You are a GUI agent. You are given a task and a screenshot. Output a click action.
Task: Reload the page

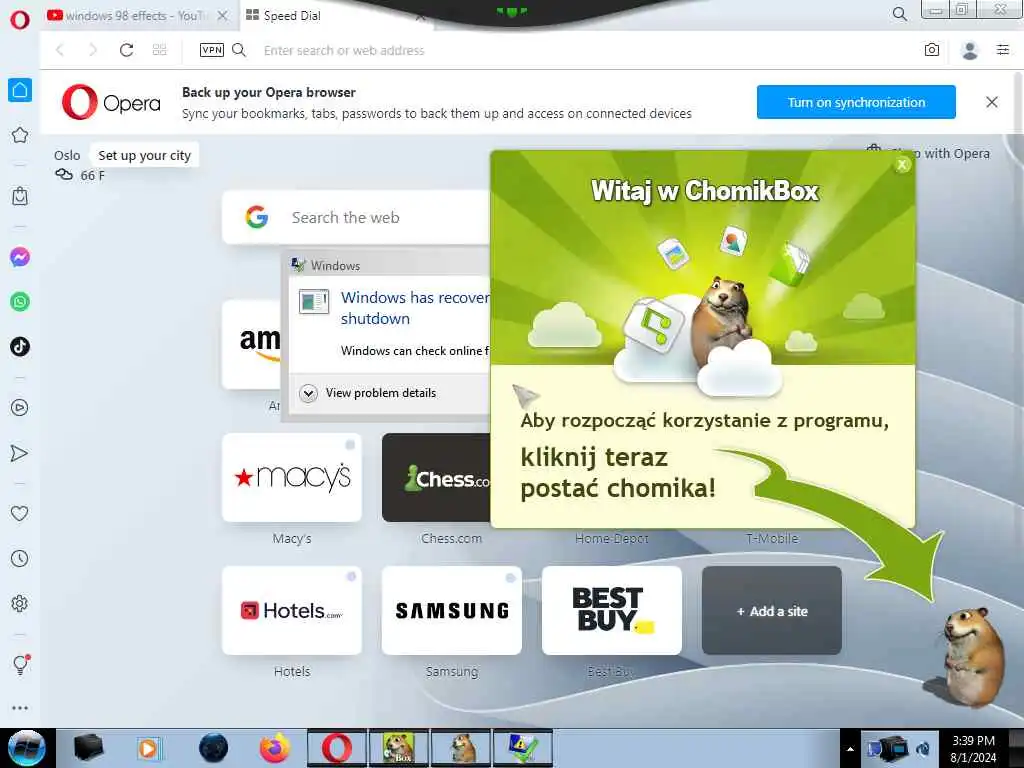click(126, 50)
